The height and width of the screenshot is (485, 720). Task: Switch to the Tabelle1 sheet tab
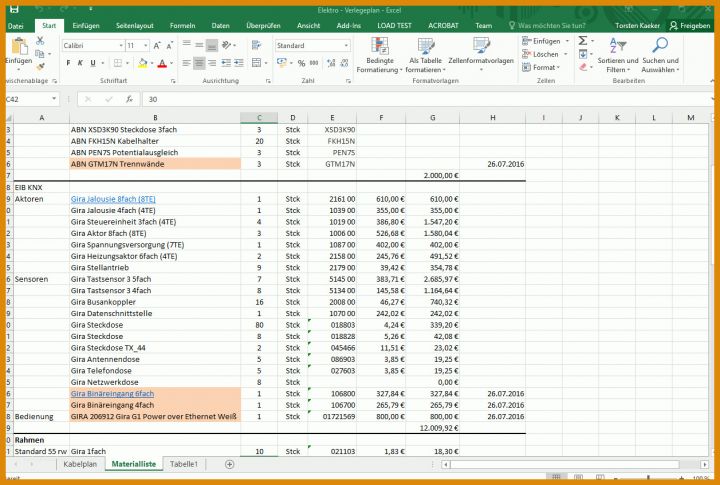click(x=184, y=464)
